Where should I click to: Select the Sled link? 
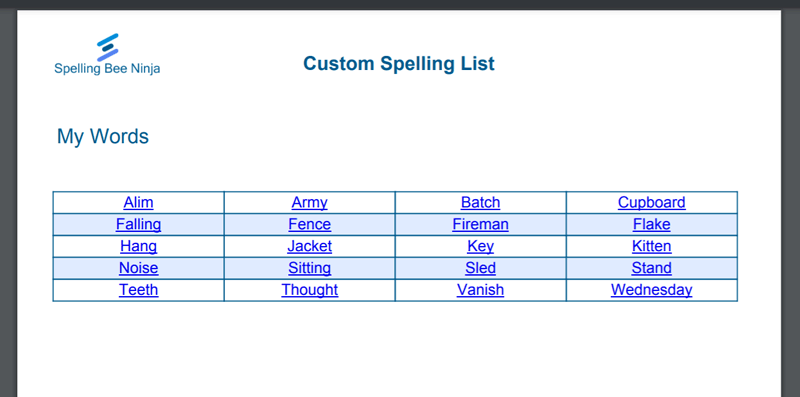click(x=480, y=268)
